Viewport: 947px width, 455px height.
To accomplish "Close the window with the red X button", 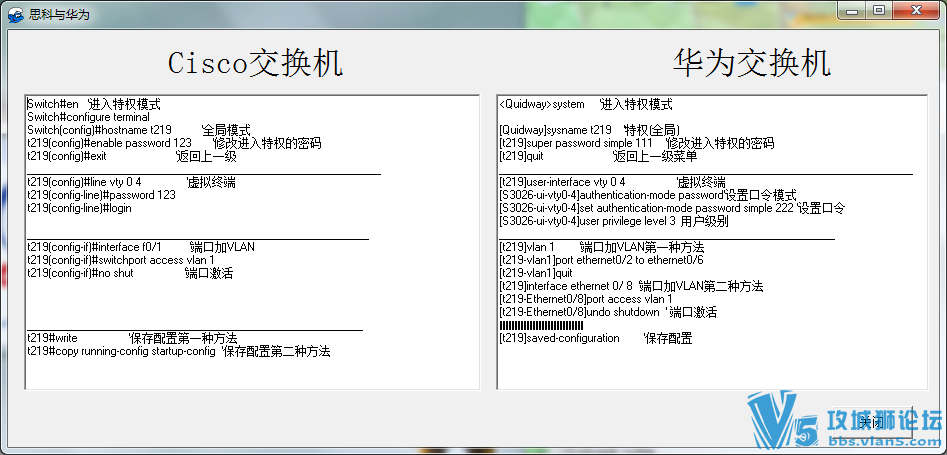I will click(916, 10).
